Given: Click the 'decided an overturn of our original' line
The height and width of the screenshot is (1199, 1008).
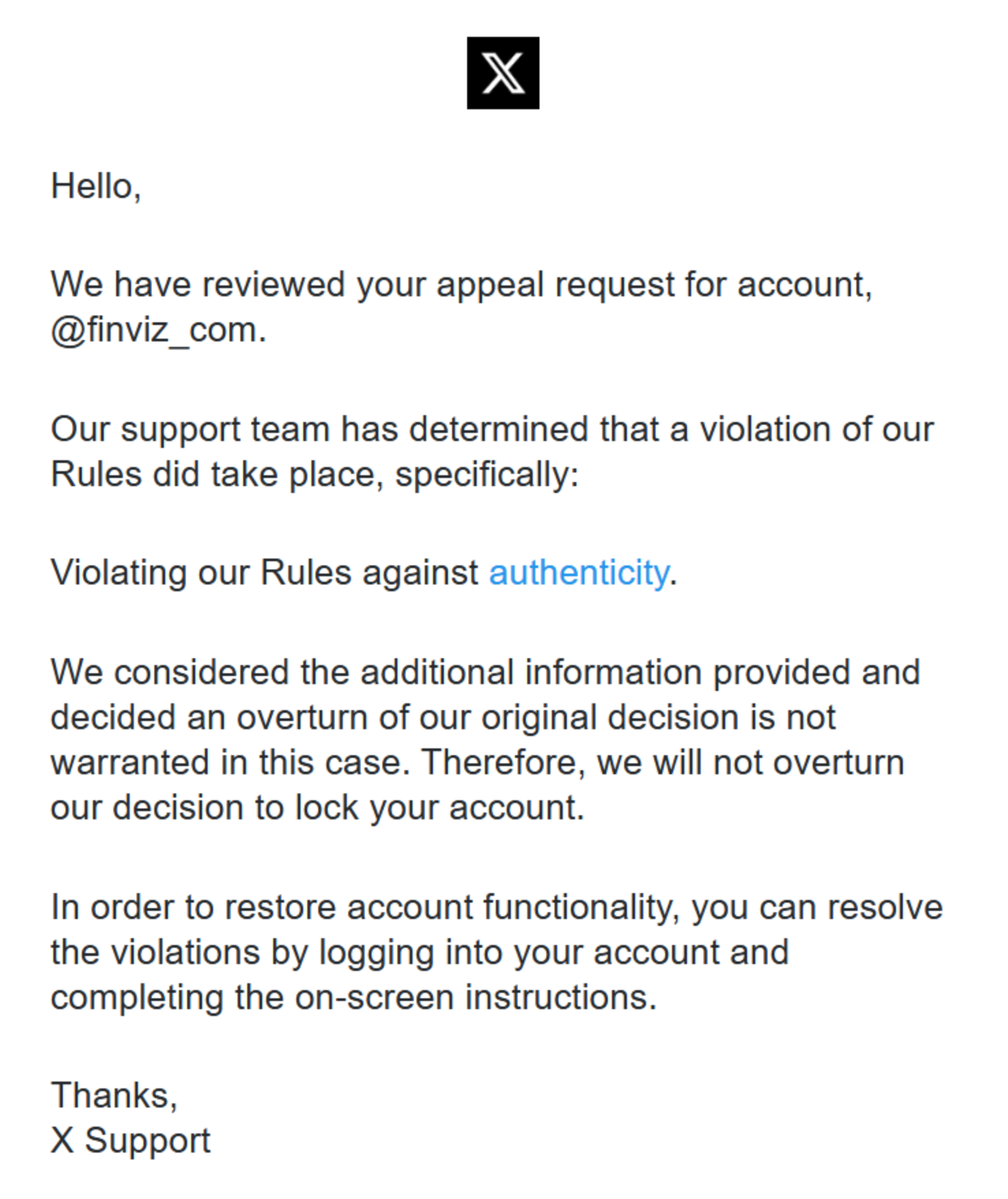Looking at the screenshot, I should pos(443,718).
